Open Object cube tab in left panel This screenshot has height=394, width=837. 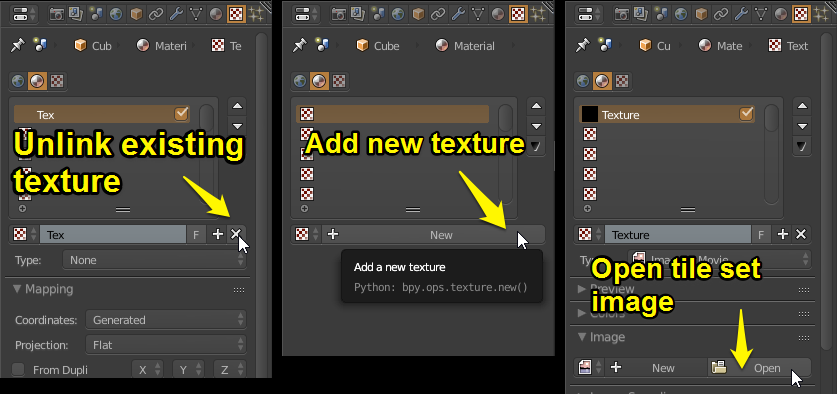136,14
